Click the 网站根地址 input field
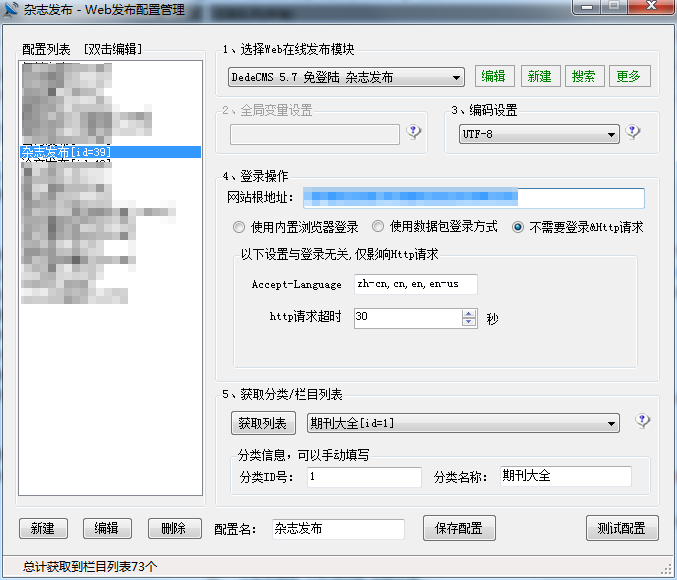 474,198
